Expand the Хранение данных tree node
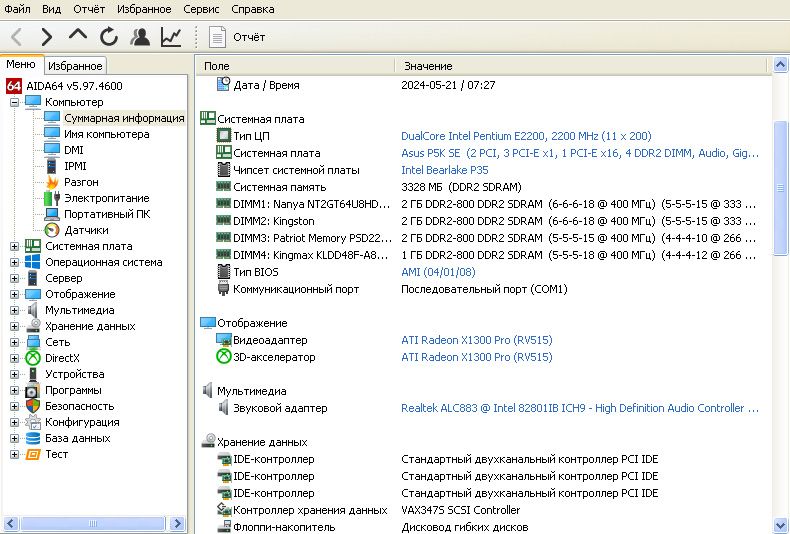Viewport: 790px width, 534px height. coord(15,326)
